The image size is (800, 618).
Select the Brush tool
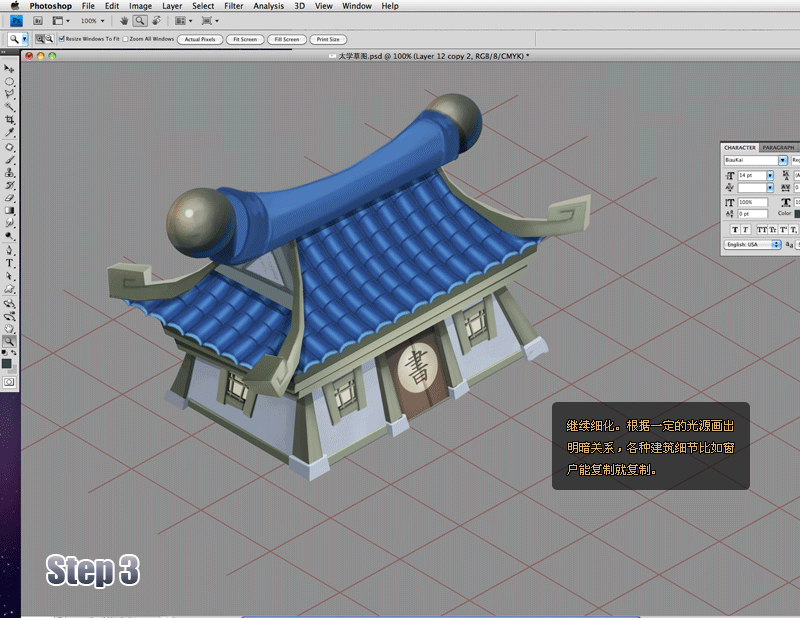(9, 160)
